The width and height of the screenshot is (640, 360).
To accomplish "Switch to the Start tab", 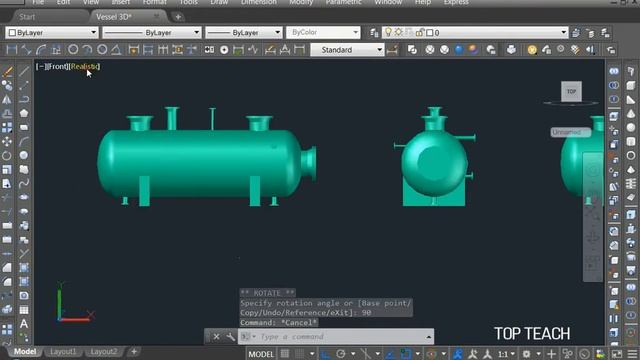I will click(x=27, y=17).
